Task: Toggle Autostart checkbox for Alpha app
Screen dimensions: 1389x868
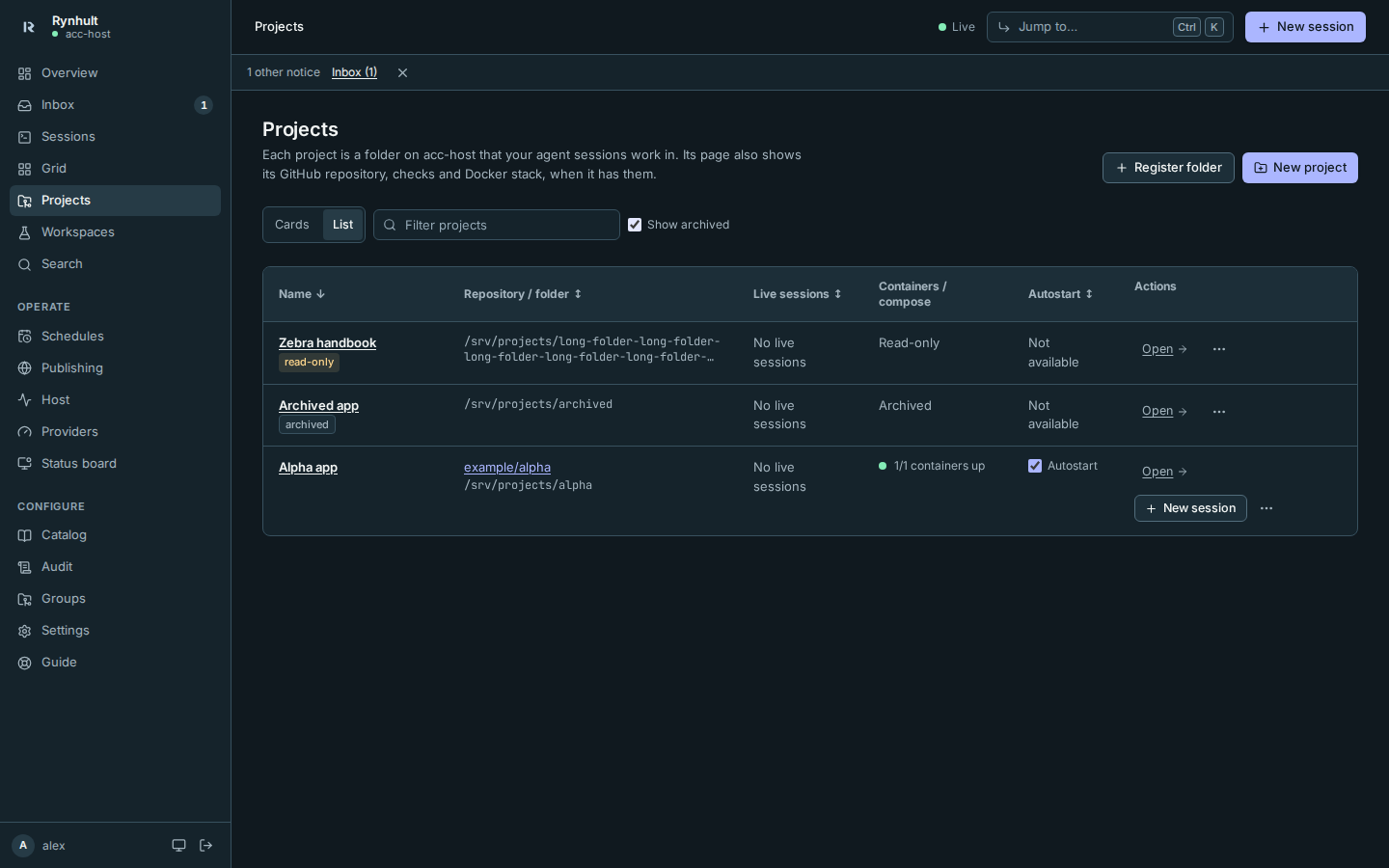Action: [x=1035, y=466]
